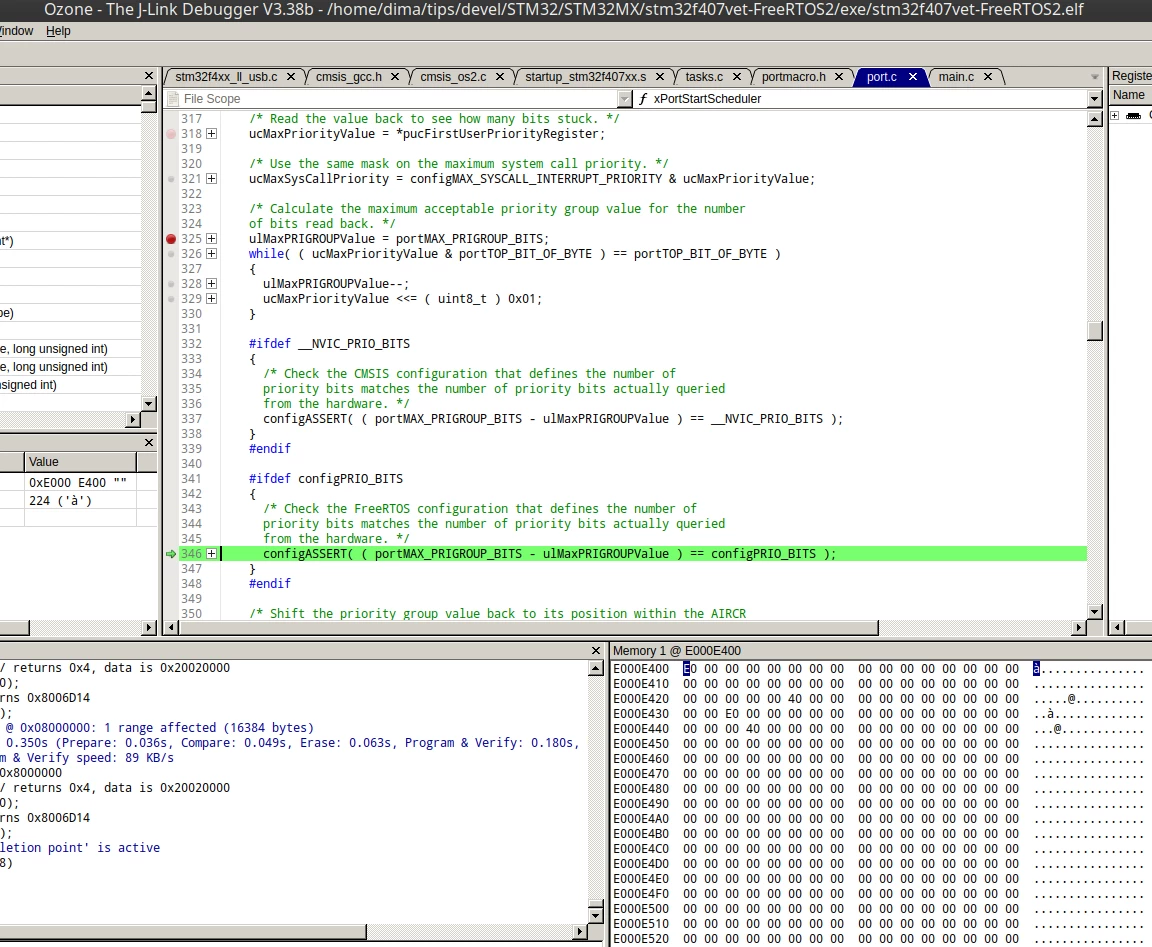
Task: Close the main.c tab
Action: [x=988, y=76]
